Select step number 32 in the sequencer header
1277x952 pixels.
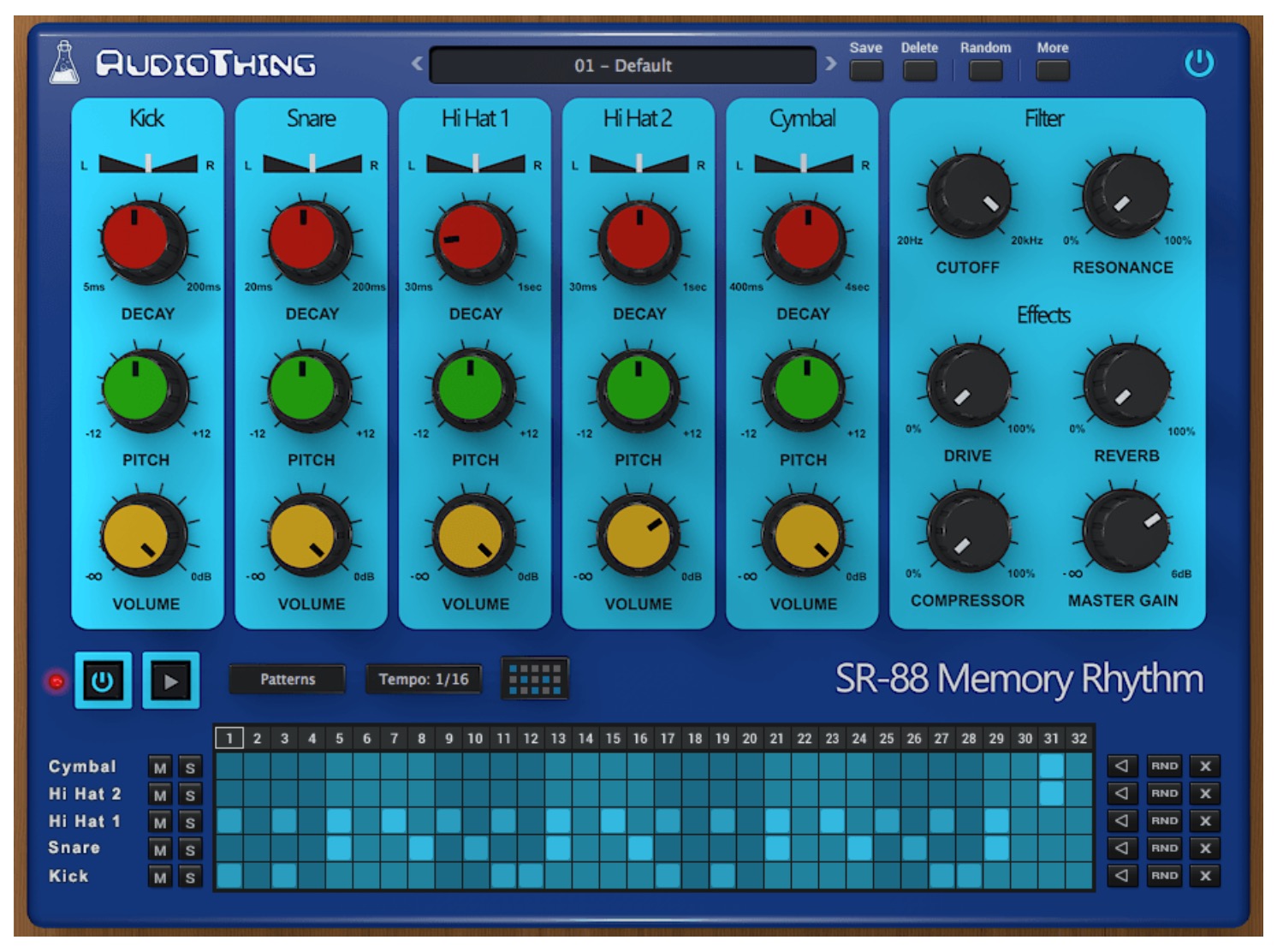tap(1079, 738)
